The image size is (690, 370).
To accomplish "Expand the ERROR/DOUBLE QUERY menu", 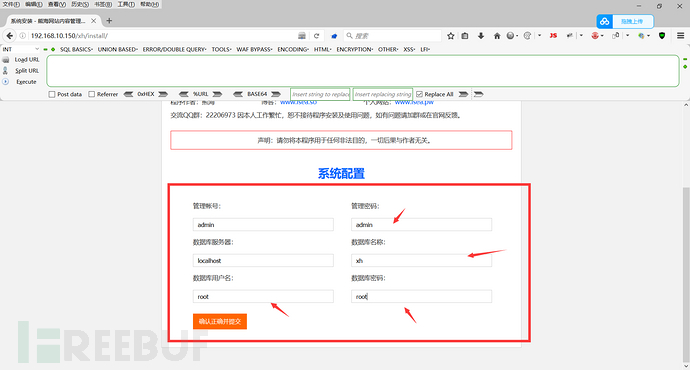I will [174, 49].
